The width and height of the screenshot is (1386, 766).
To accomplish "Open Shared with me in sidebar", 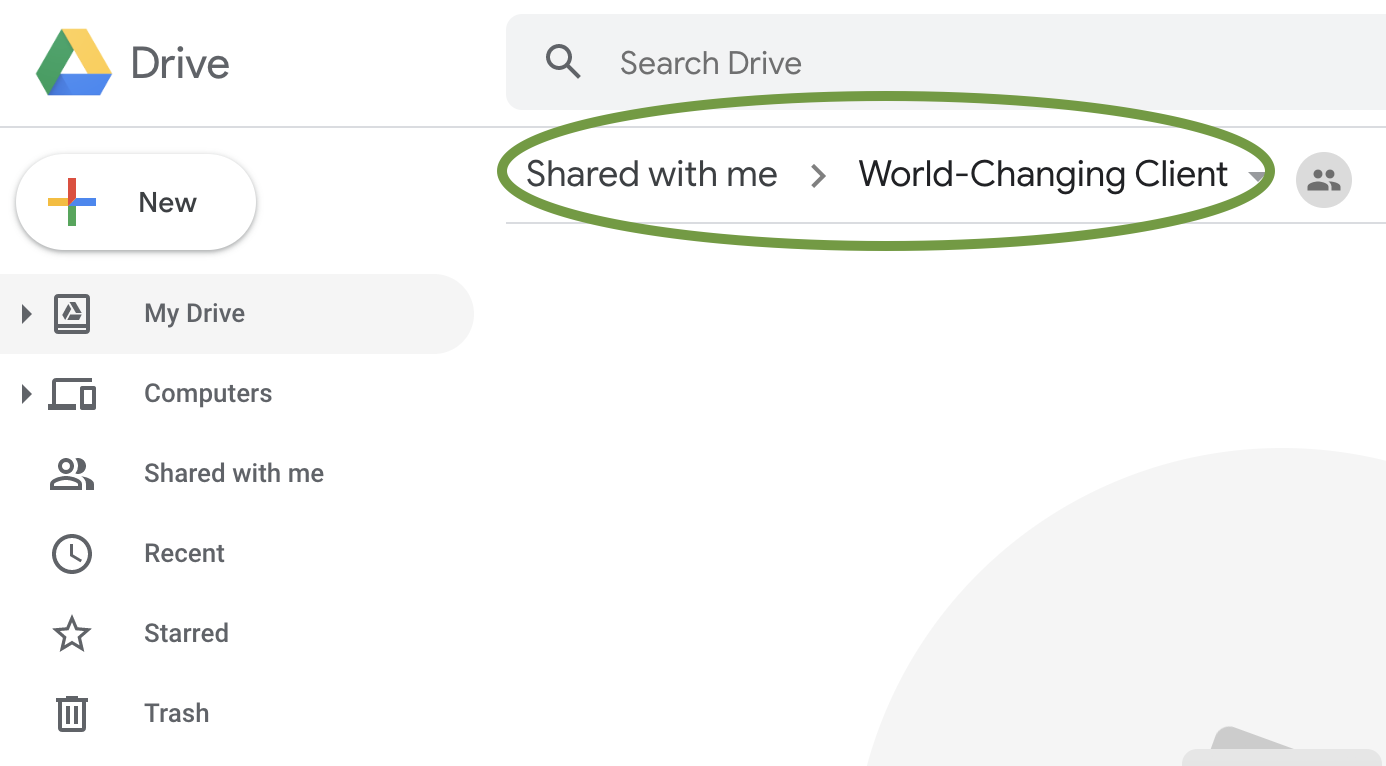I will (x=234, y=473).
